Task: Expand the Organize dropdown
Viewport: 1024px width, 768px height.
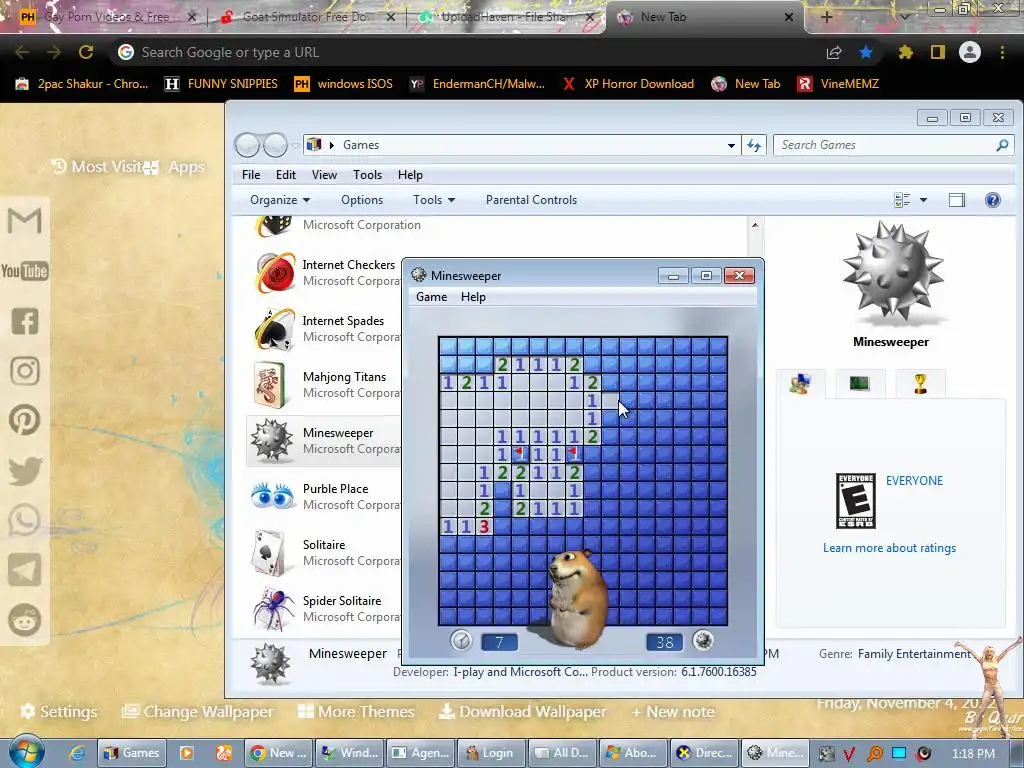Action: [280, 200]
